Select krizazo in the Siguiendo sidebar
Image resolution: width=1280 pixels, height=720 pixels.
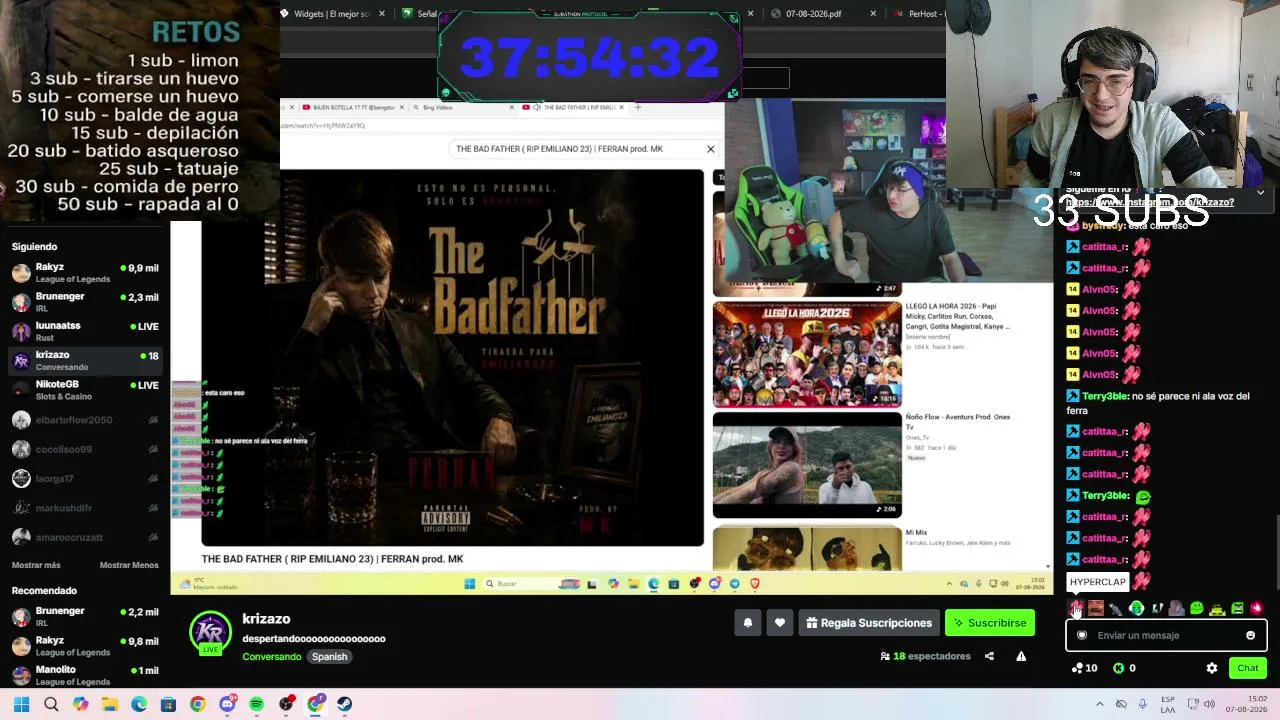pos(85,360)
